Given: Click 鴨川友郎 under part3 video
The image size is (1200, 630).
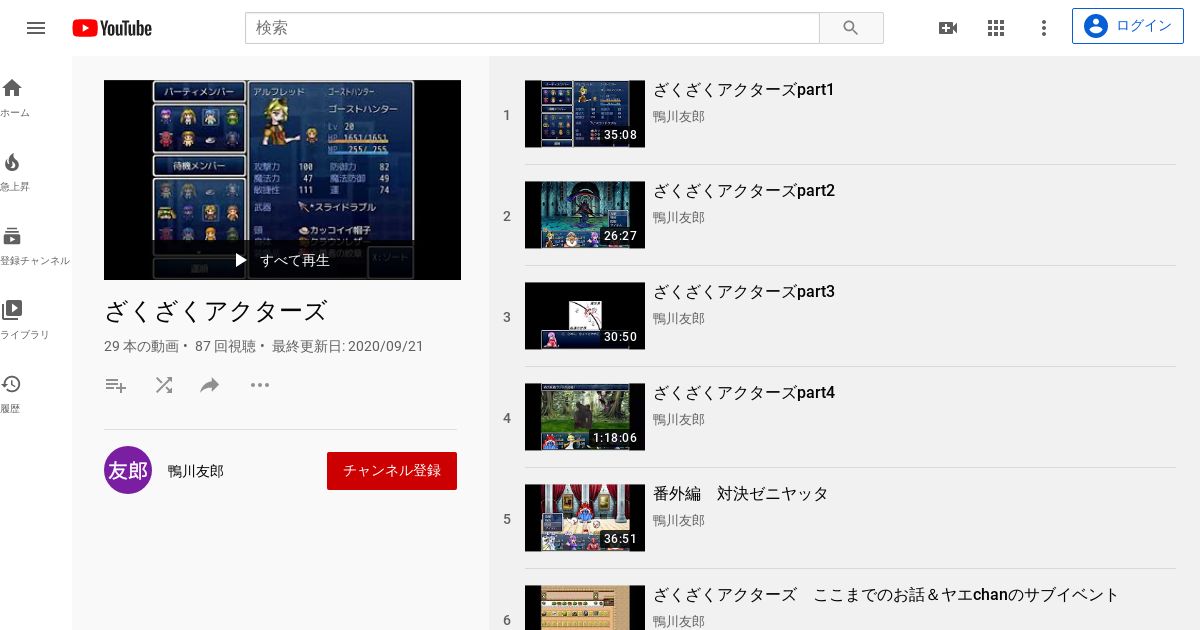Looking at the screenshot, I should 679,319.
